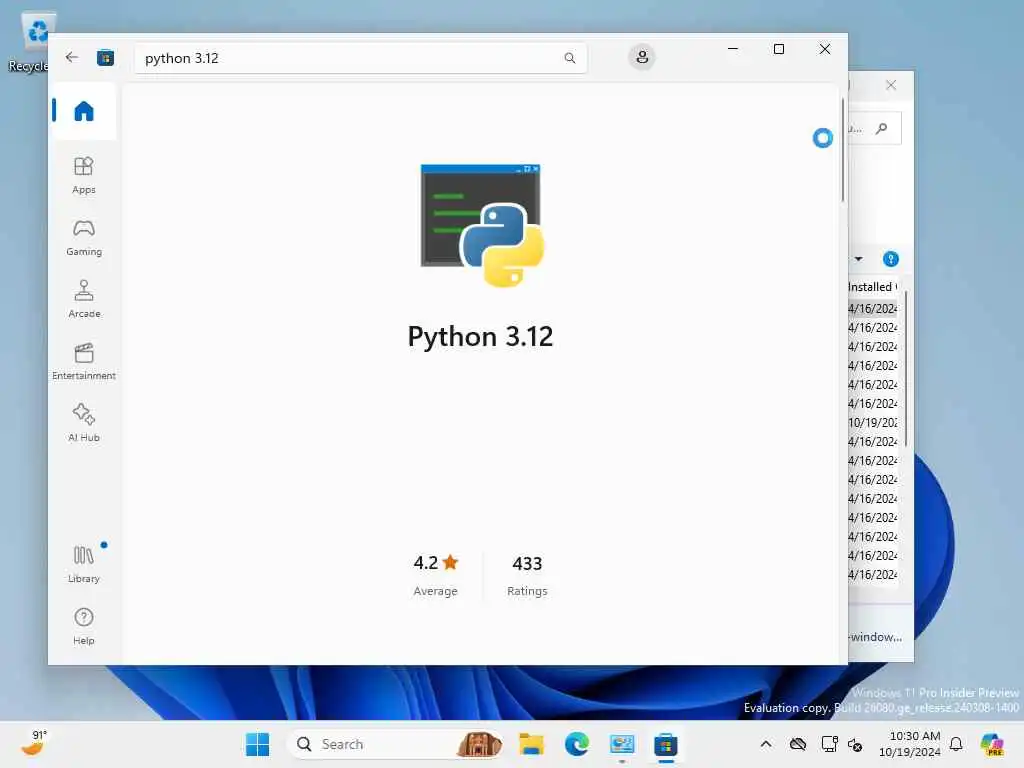The height and width of the screenshot is (768, 1024).
Task: Open the Copilot preview icon on taskbar
Action: click(x=991, y=744)
